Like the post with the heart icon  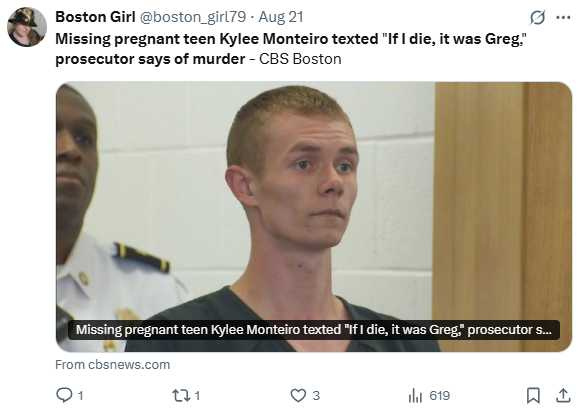pyautogui.click(x=298, y=395)
